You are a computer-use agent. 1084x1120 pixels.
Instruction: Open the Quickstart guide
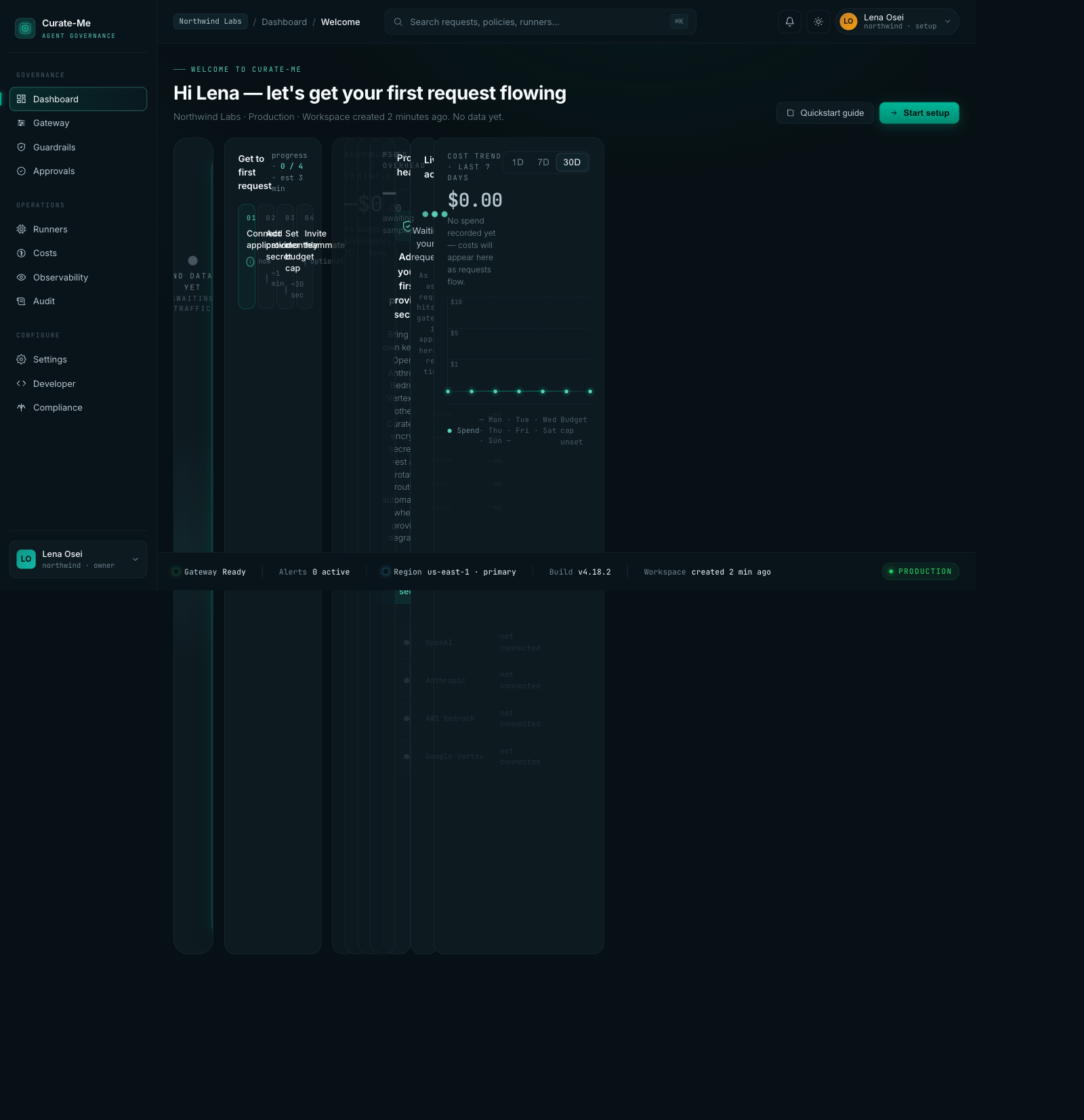tap(825, 113)
